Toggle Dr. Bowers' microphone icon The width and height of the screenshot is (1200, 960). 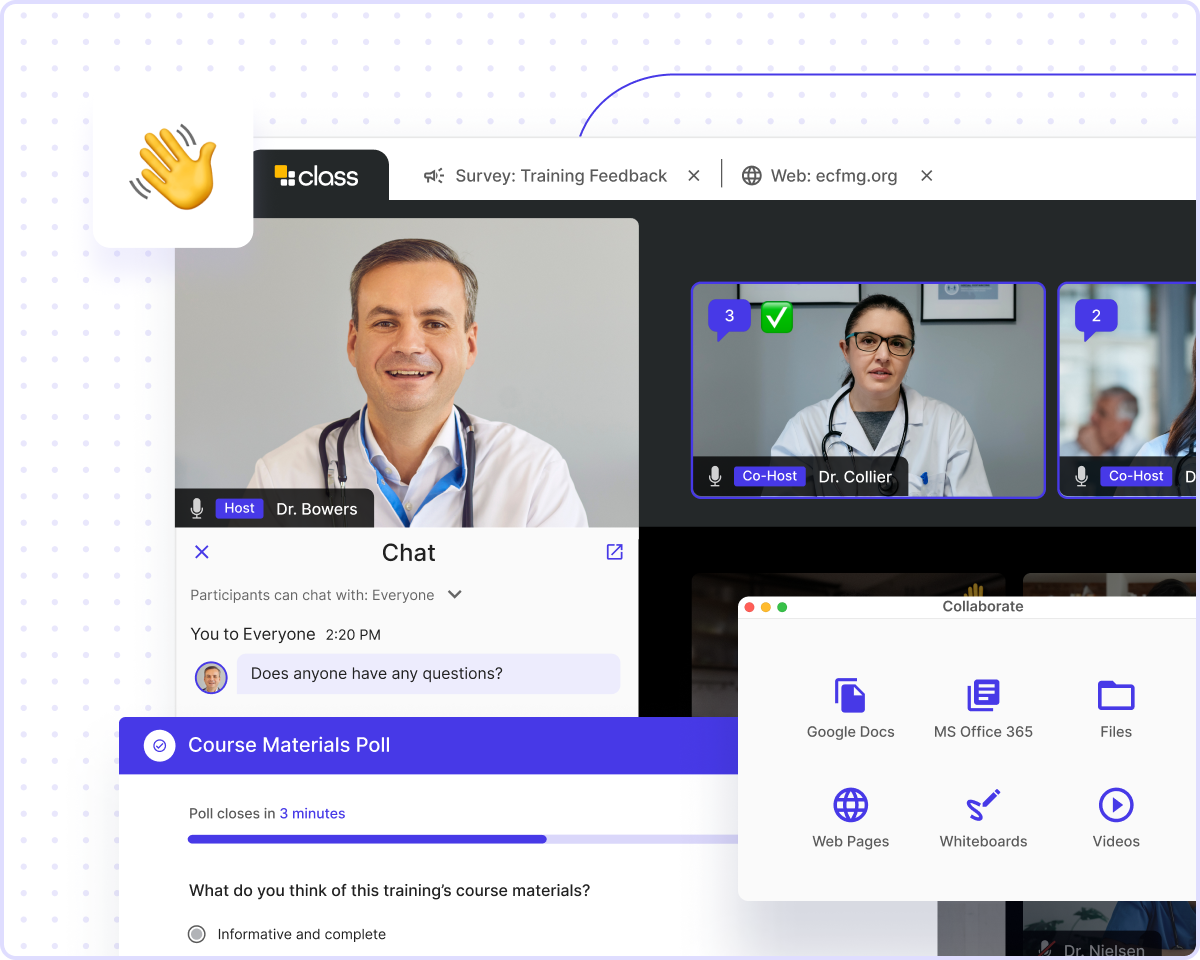197,508
